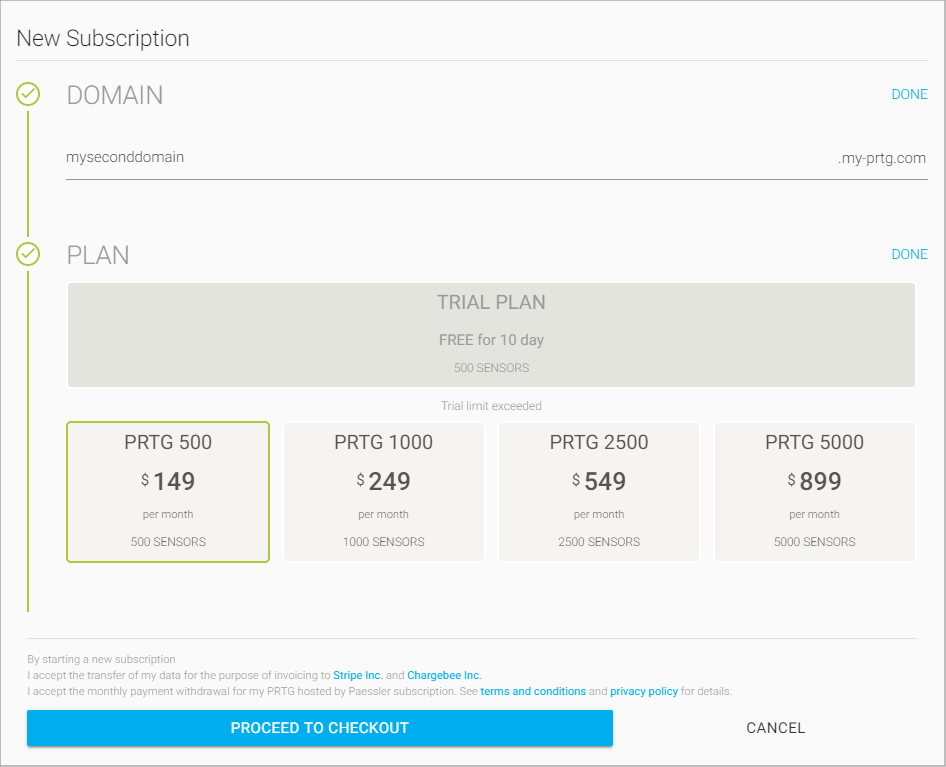The image size is (946, 767).
Task: Pick the PRTG 2500 plan card
Action: point(598,492)
